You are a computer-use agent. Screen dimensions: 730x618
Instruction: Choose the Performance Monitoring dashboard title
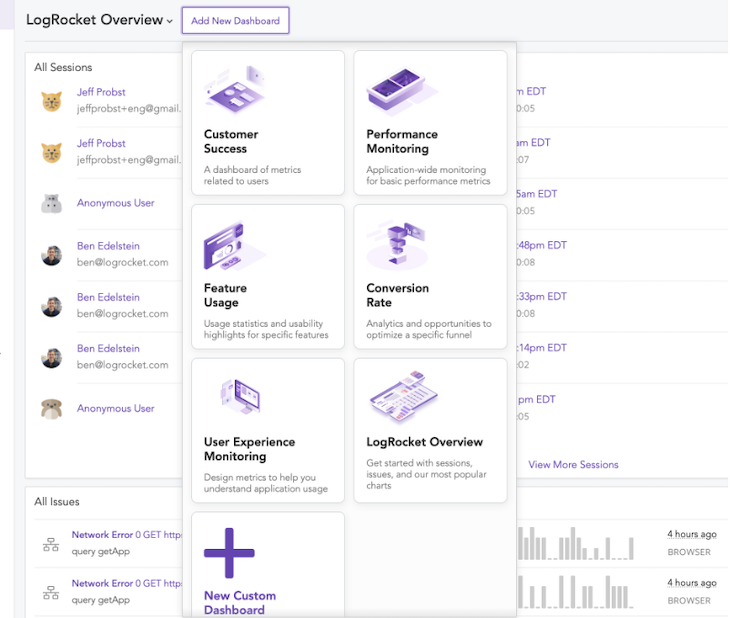pyautogui.click(x=402, y=141)
